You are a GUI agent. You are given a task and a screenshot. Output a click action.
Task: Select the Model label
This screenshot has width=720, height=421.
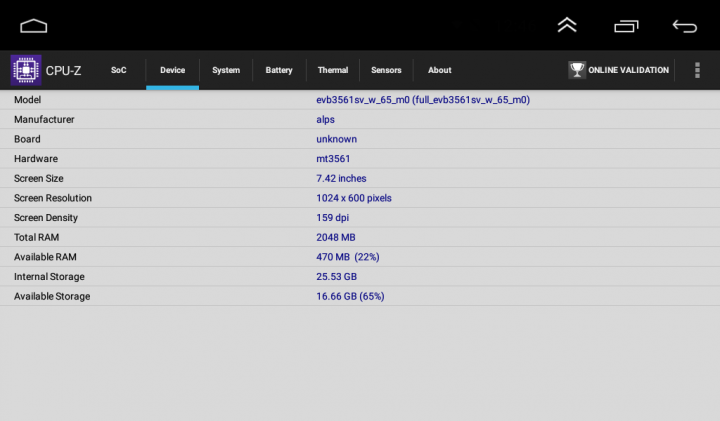coord(28,100)
